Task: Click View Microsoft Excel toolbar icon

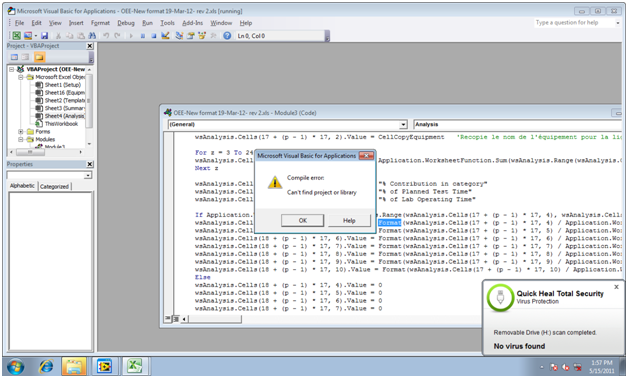Action: [x=16, y=36]
